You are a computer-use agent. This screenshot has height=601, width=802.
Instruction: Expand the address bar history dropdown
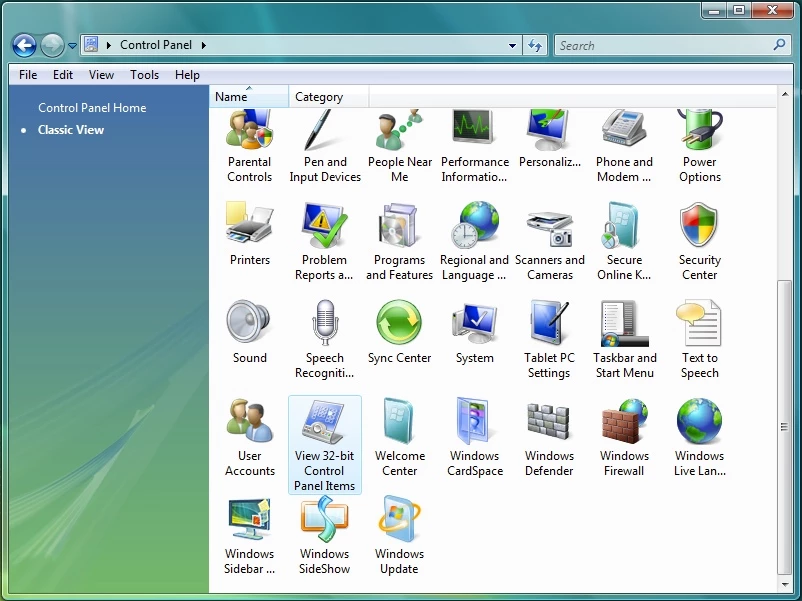click(x=512, y=46)
